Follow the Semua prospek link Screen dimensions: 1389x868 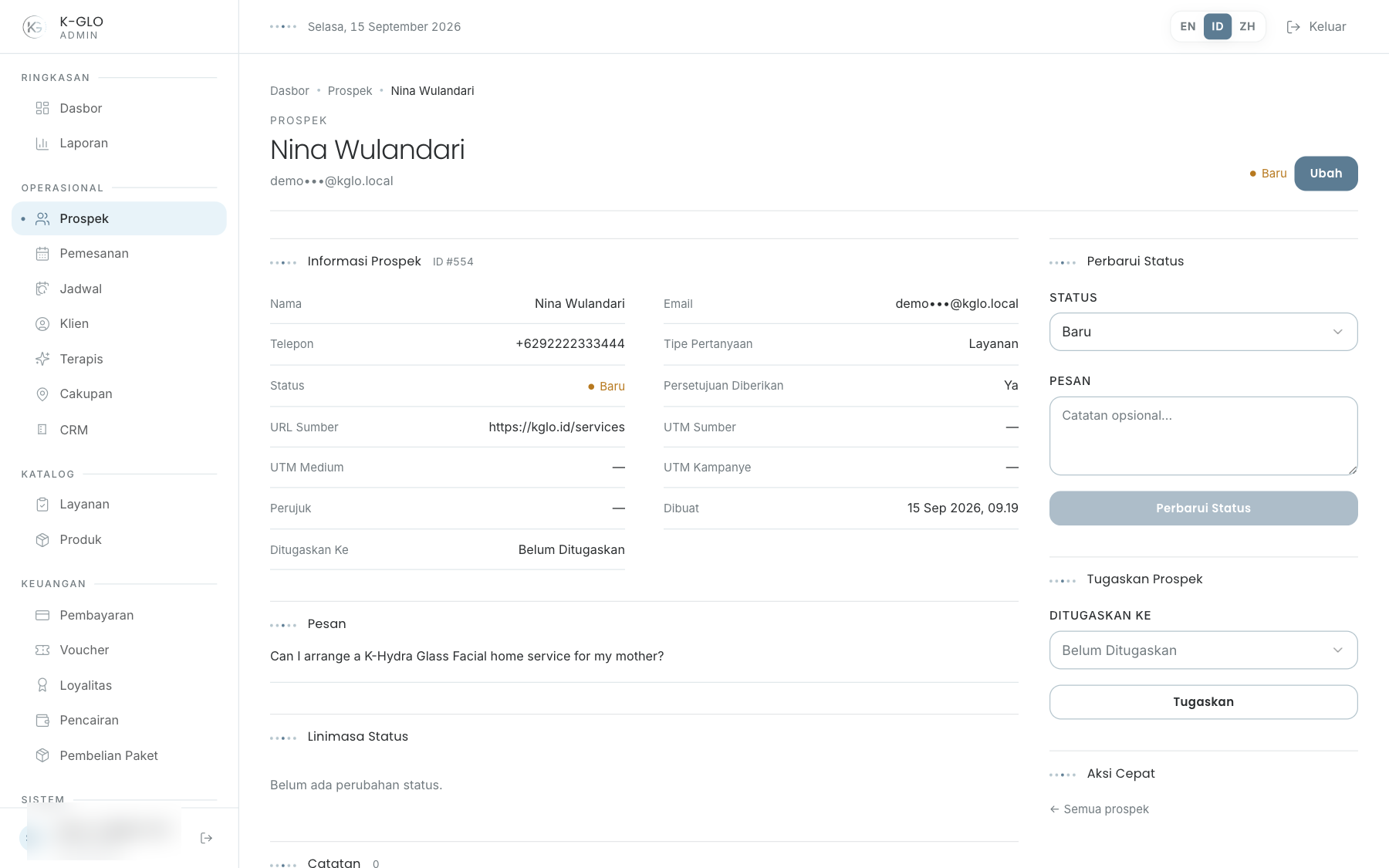click(1099, 809)
